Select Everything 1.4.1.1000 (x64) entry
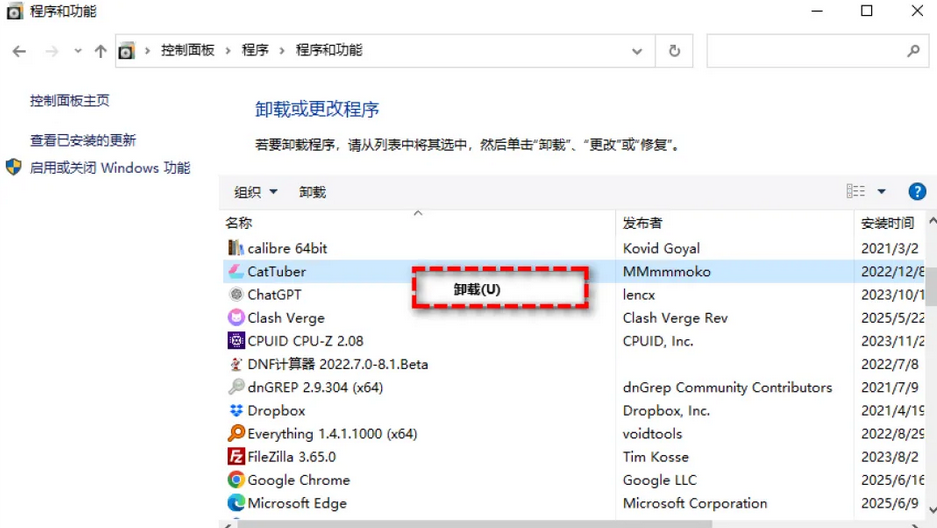937x528 pixels. 332,434
